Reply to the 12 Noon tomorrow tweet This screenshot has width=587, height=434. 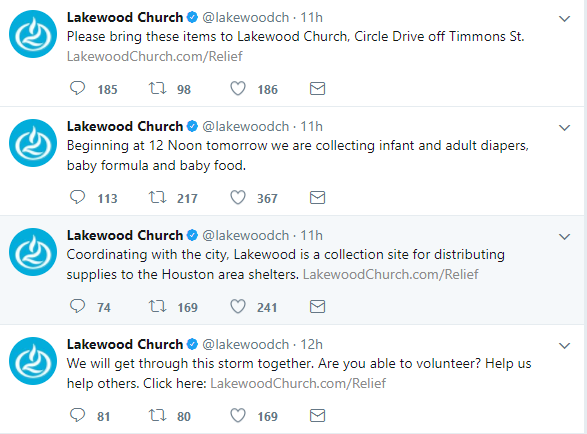(x=77, y=198)
